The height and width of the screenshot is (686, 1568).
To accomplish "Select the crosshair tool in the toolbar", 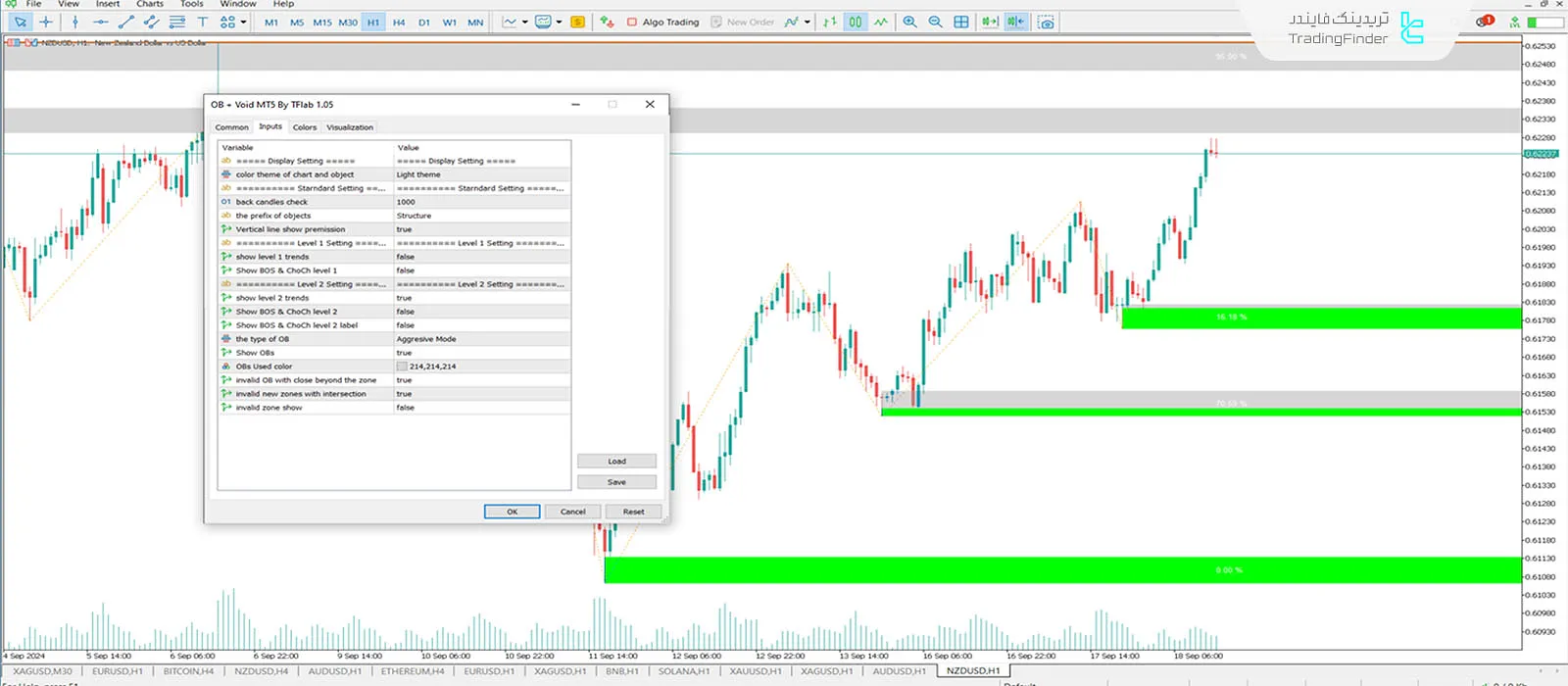I will (x=46, y=22).
